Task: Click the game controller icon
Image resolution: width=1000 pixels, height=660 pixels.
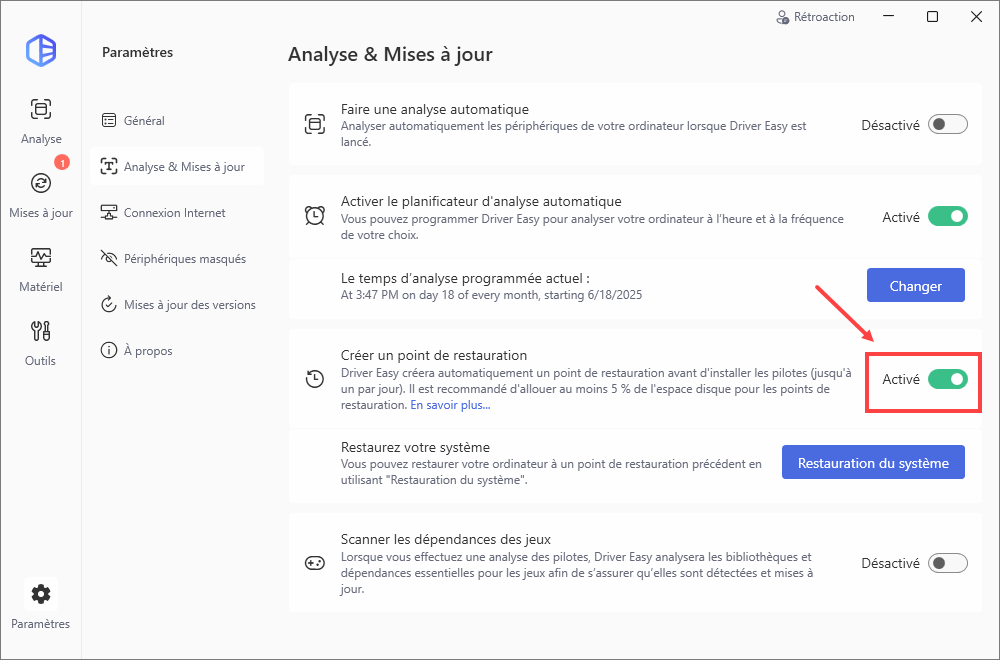Action: (314, 563)
